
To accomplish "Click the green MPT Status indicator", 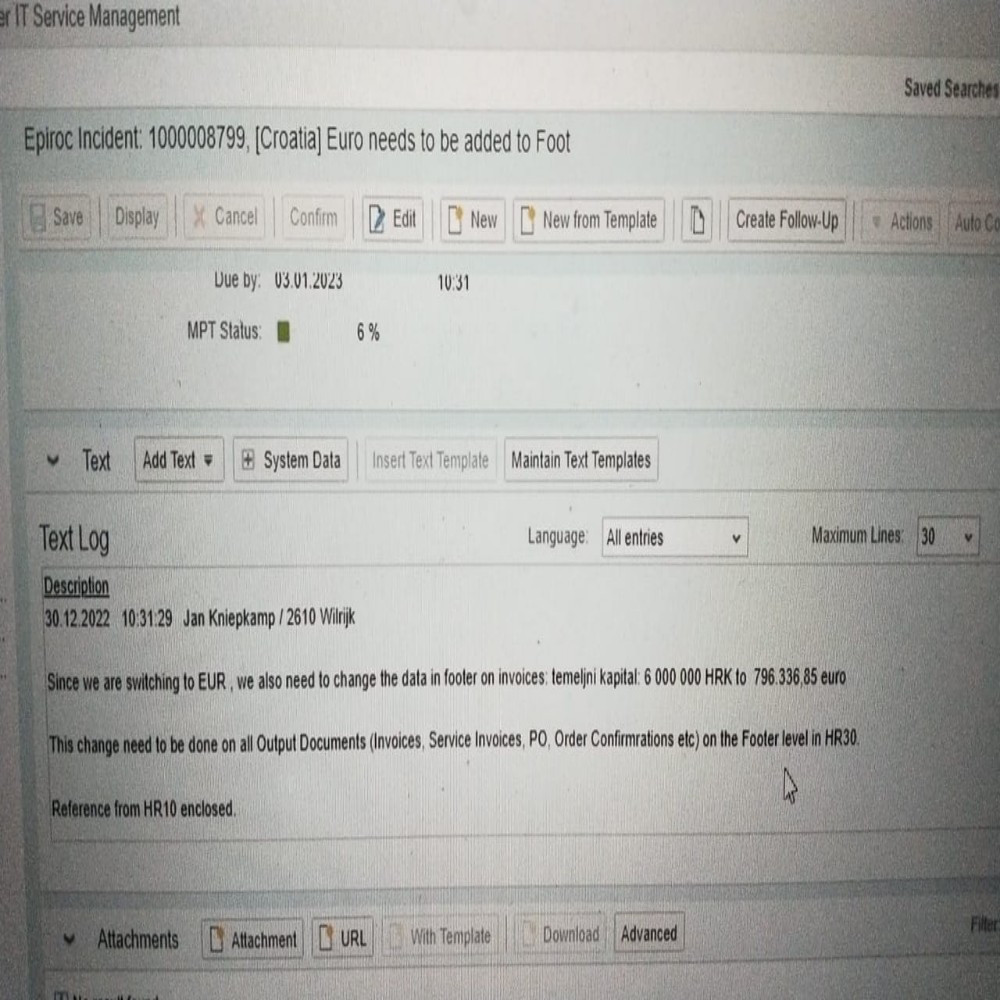I will point(284,332).
